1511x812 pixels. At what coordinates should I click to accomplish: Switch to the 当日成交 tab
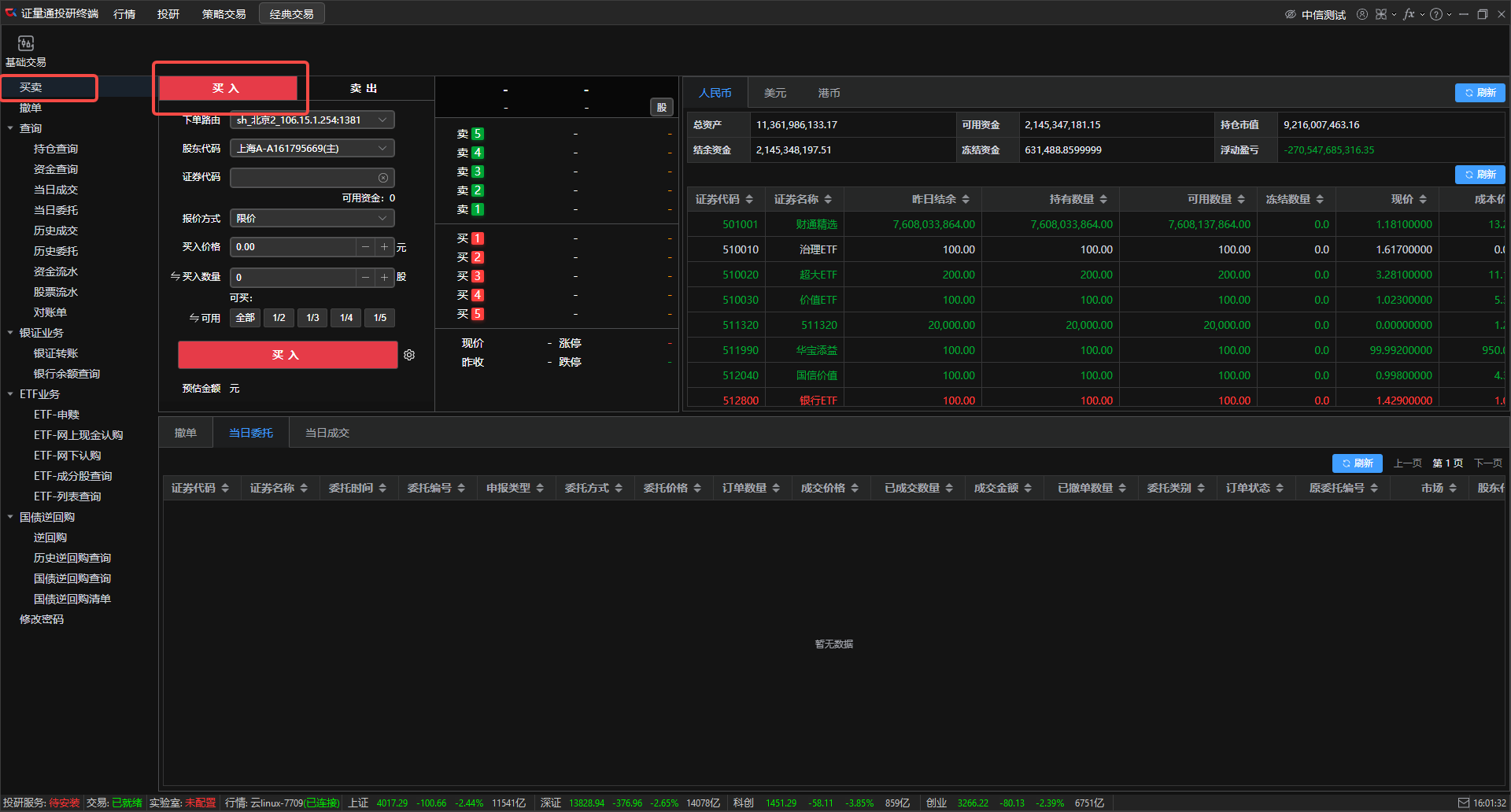pos(327,433)
